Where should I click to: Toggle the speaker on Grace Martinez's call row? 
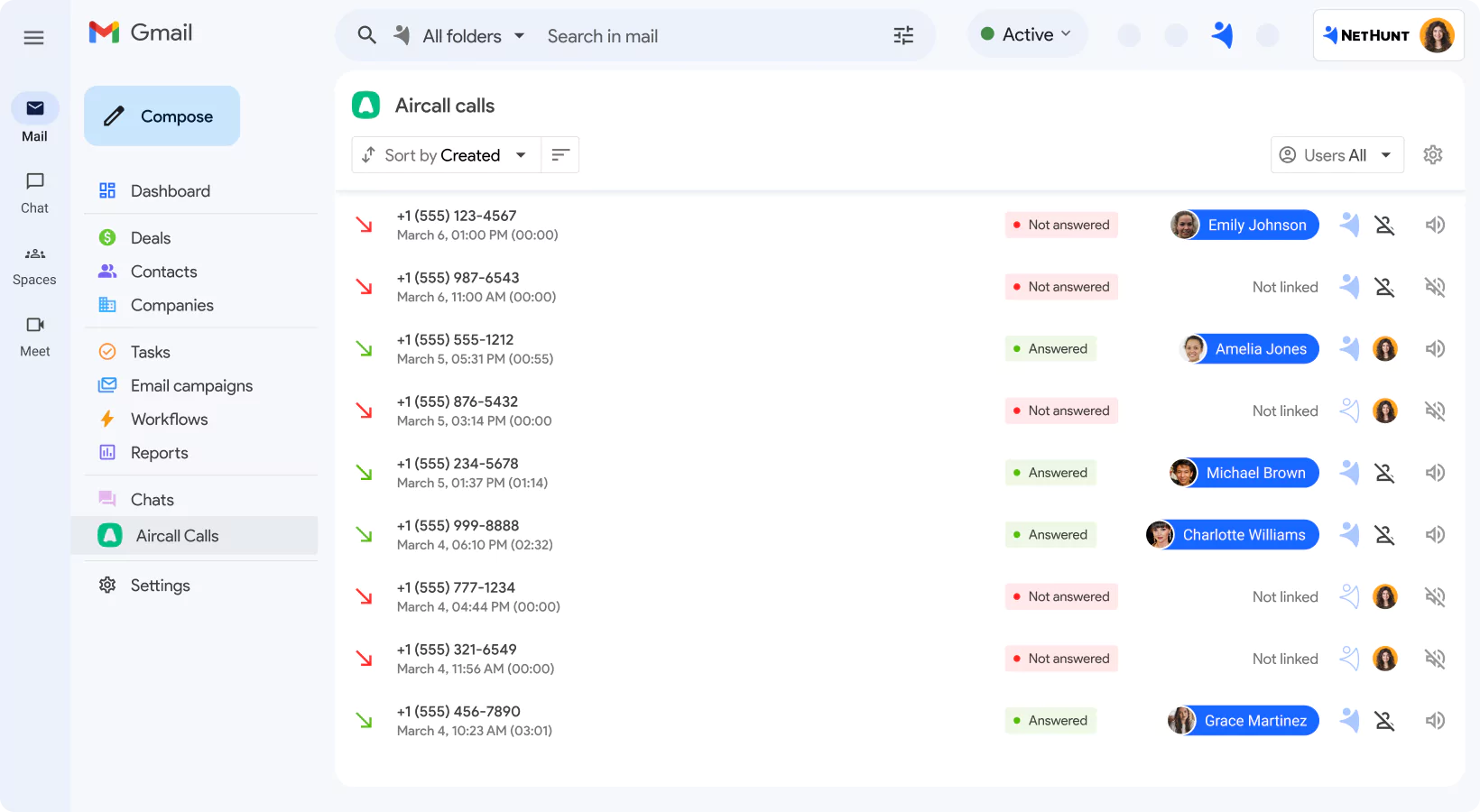[x=1435, y=720]
